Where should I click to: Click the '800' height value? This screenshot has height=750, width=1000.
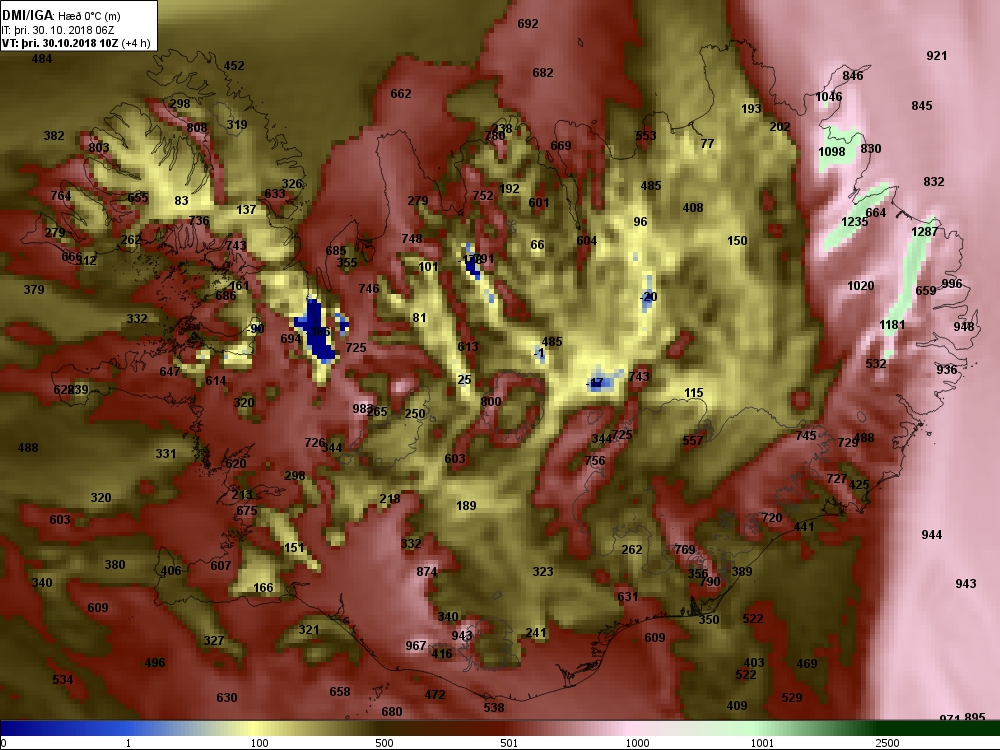click(x=490, y=402)
